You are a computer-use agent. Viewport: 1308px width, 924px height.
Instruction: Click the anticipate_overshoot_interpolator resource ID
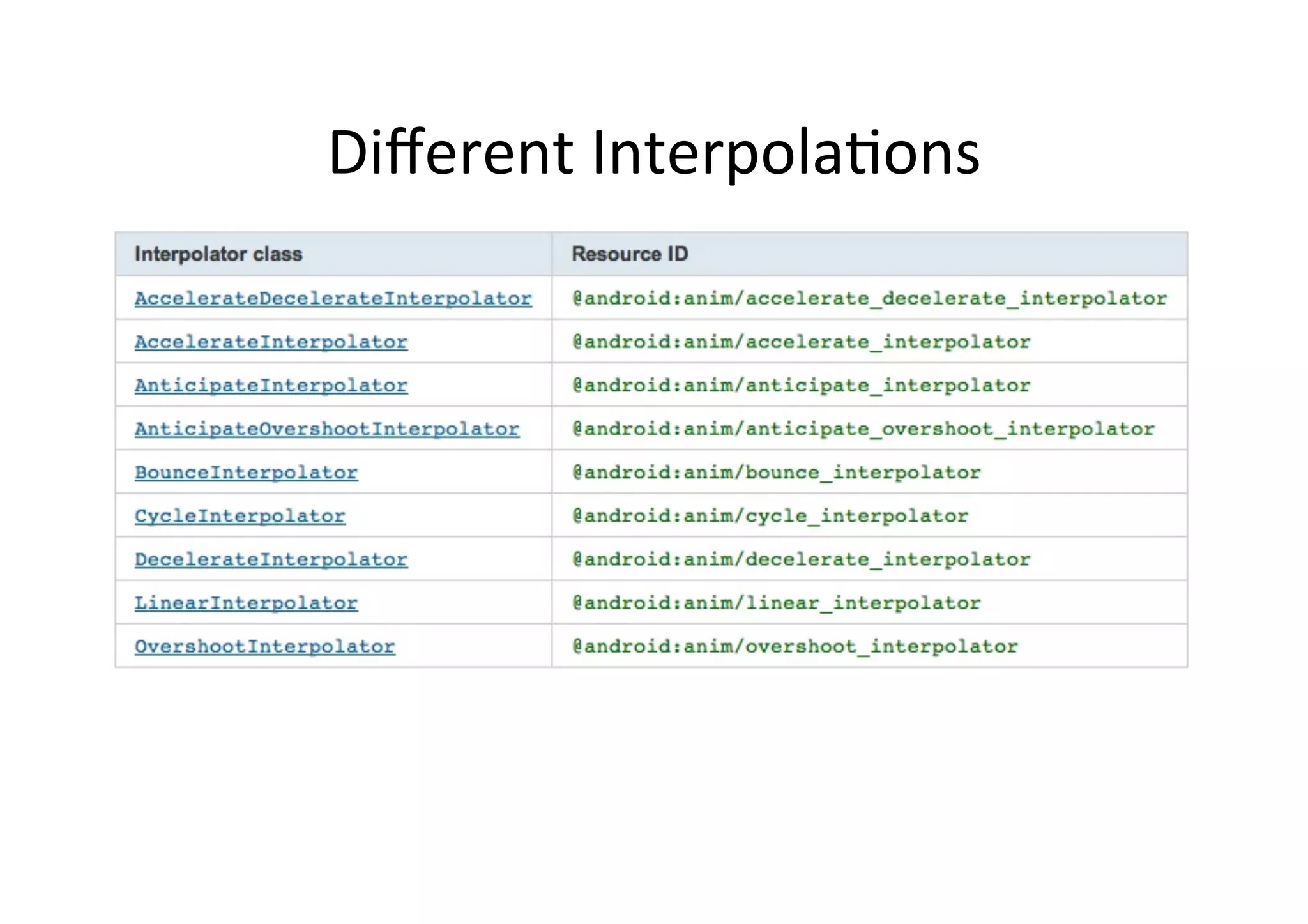pyautogui.click(x=863, y=428)
